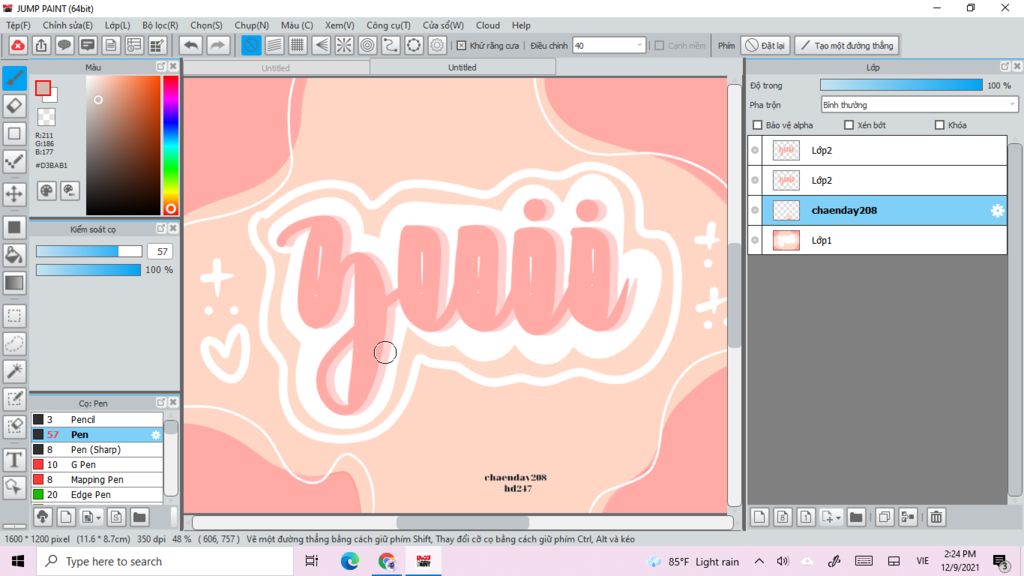Check the Khóa lock checkbox
1024x576 pixels.
(939, 125)
